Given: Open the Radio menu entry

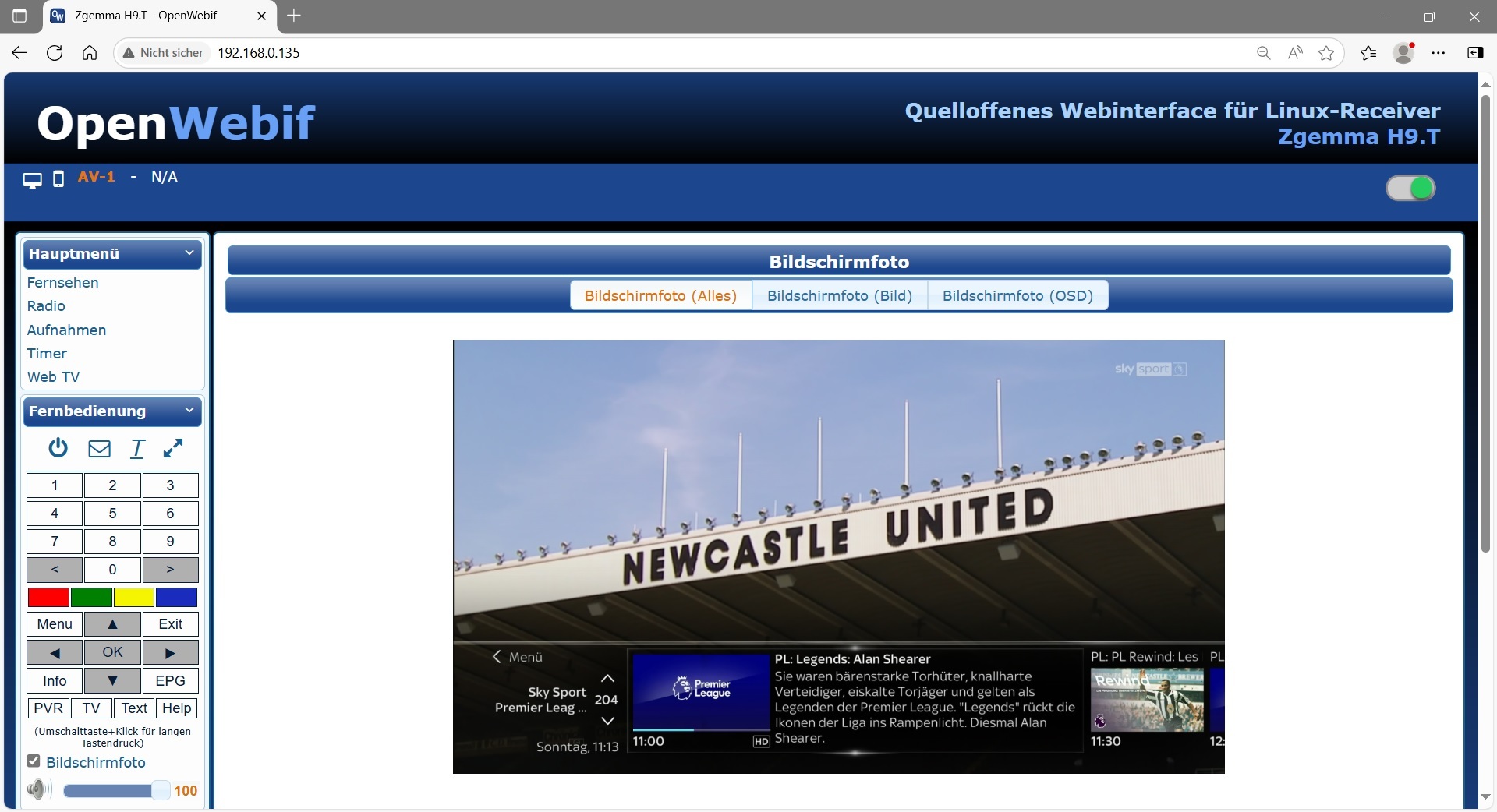Looking at the screenshot, I should pos(46,306).
